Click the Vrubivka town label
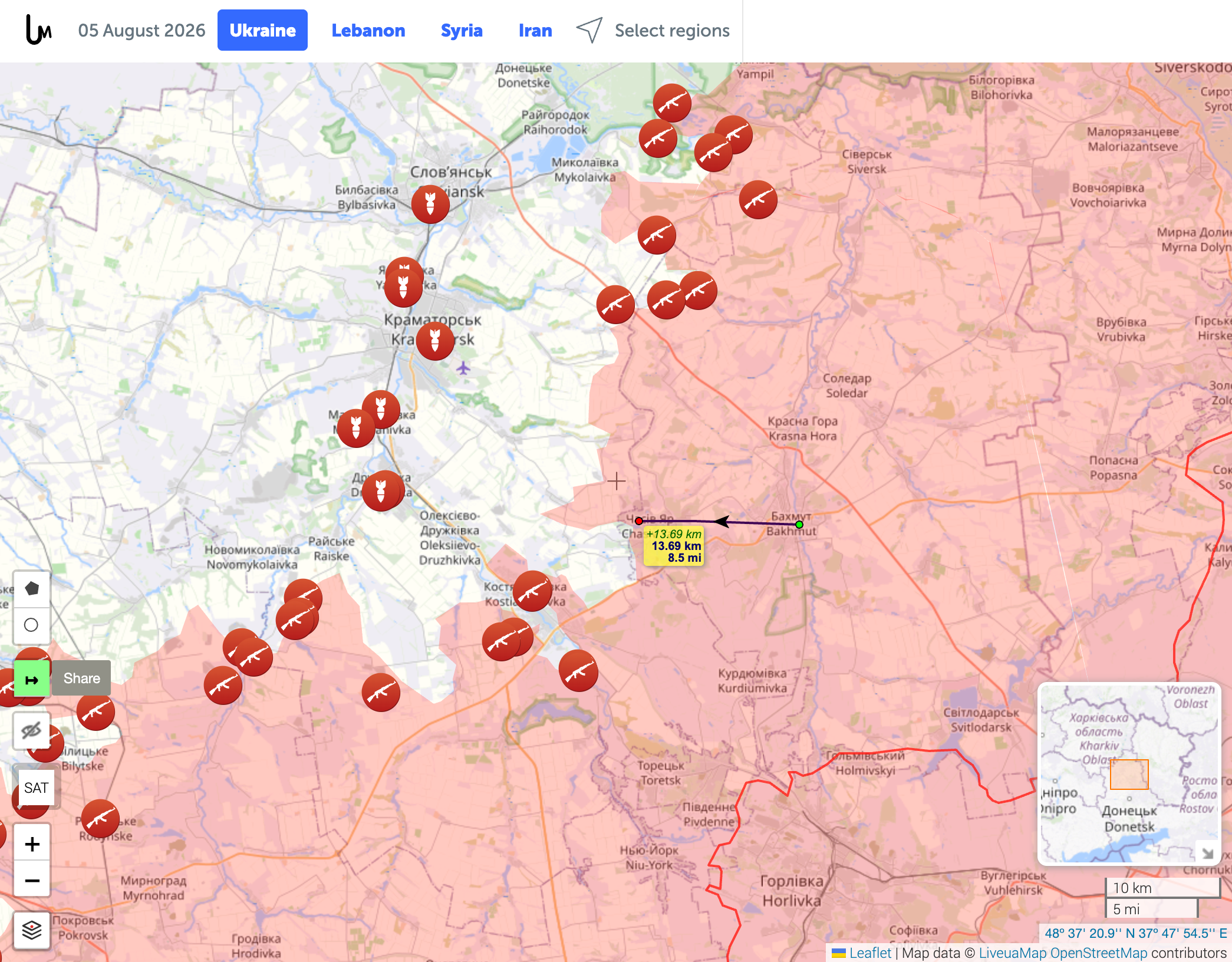This screenshot has height=962, width=1232. pyautogui.click(x=1121, y=330)
